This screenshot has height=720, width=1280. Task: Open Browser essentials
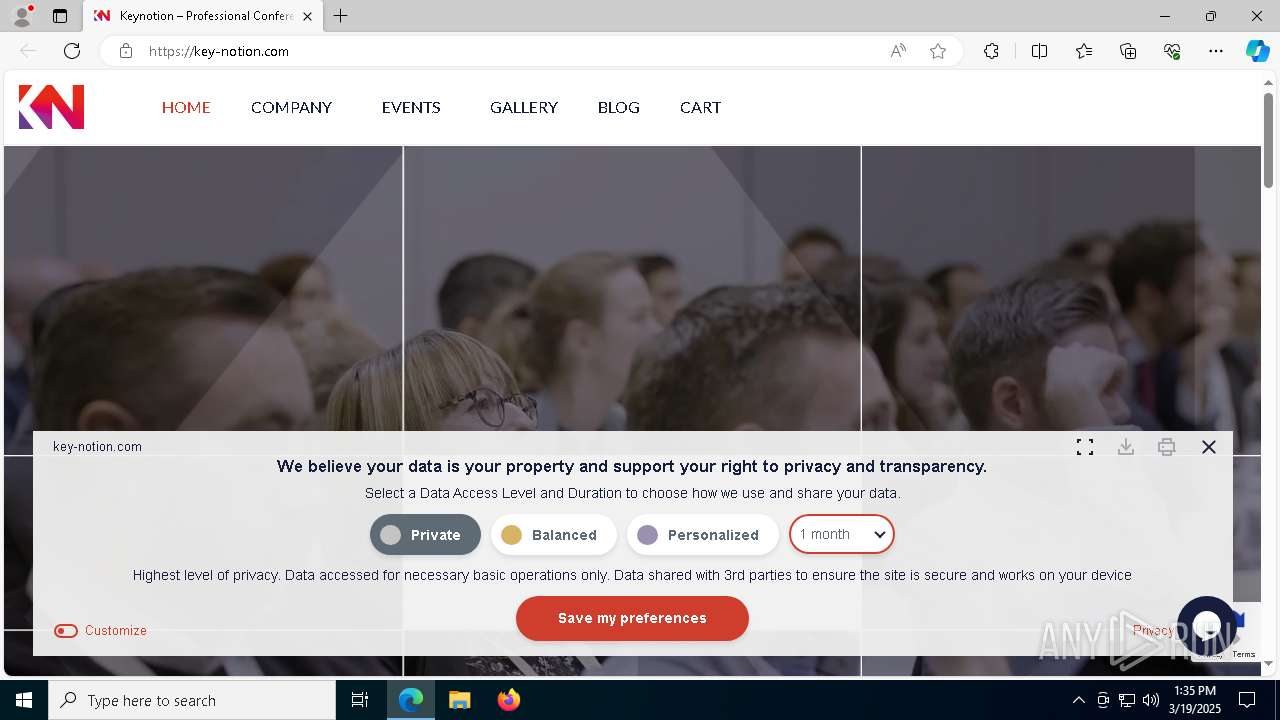(x=1172, y=51)
